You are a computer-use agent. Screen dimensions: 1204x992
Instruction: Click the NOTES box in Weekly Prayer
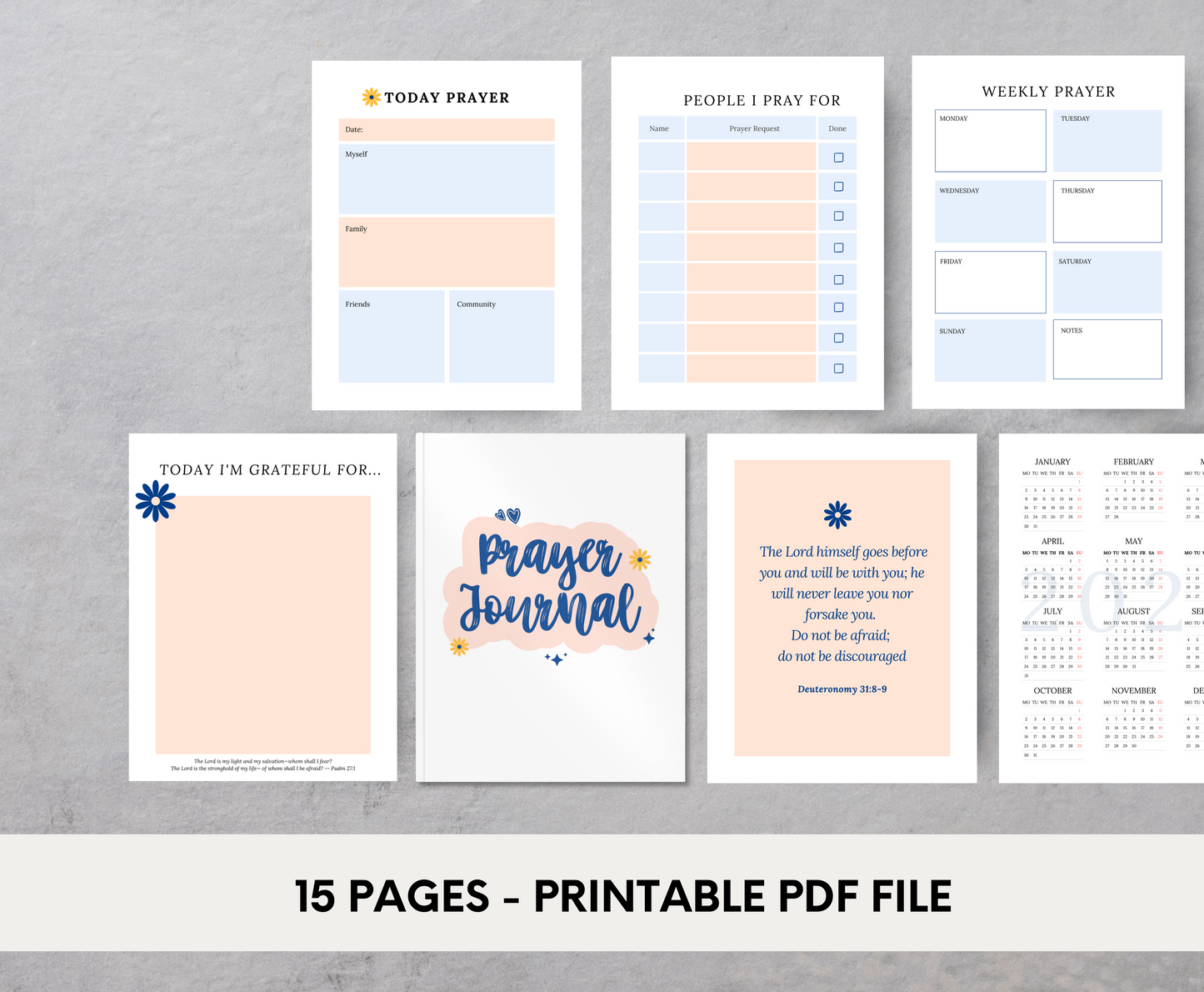point(1107,349)
